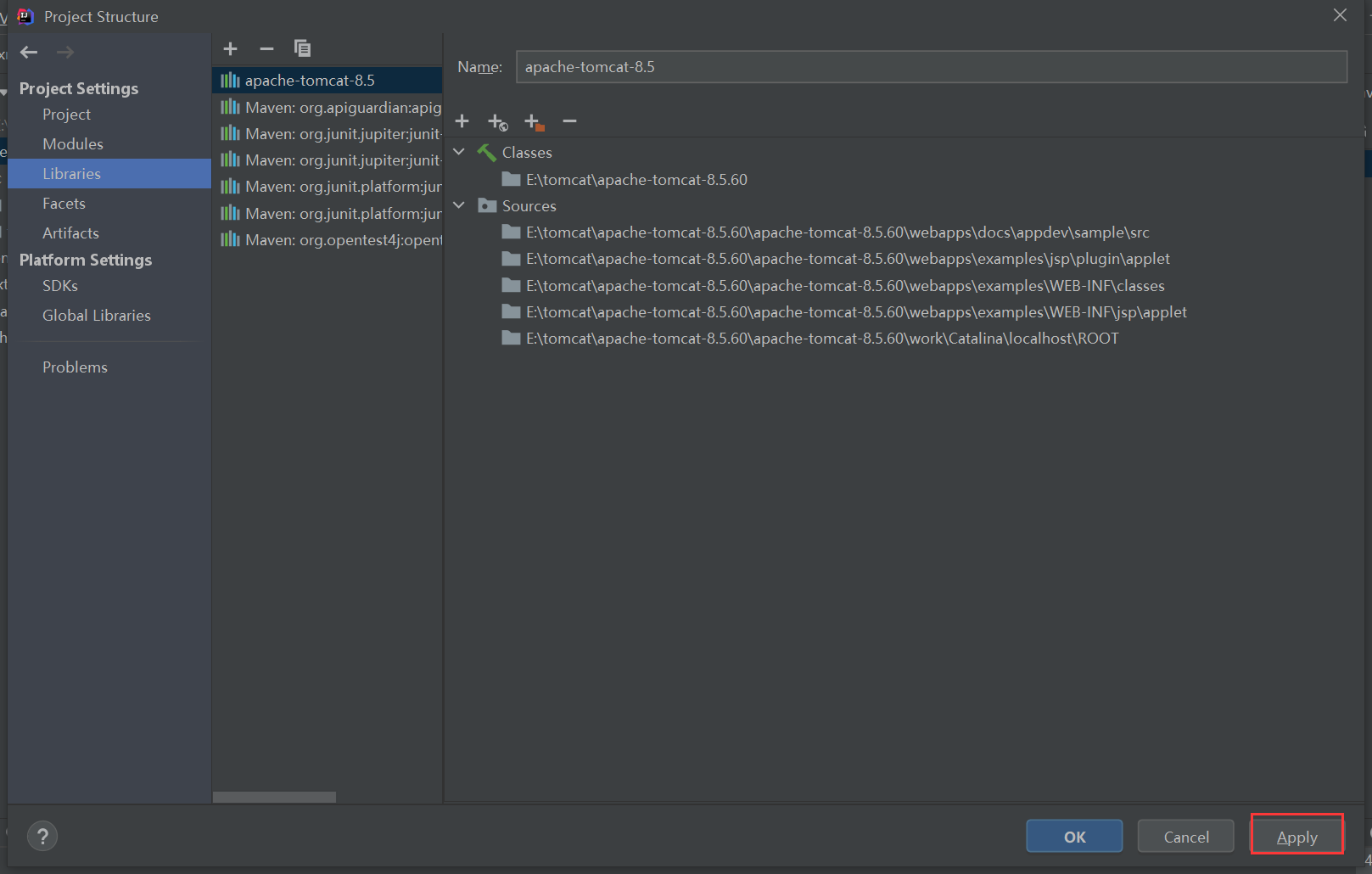Click the Classes hammer icon
Image resolution: width=1372 pixels, height=874 pixels.
(486, 153)
